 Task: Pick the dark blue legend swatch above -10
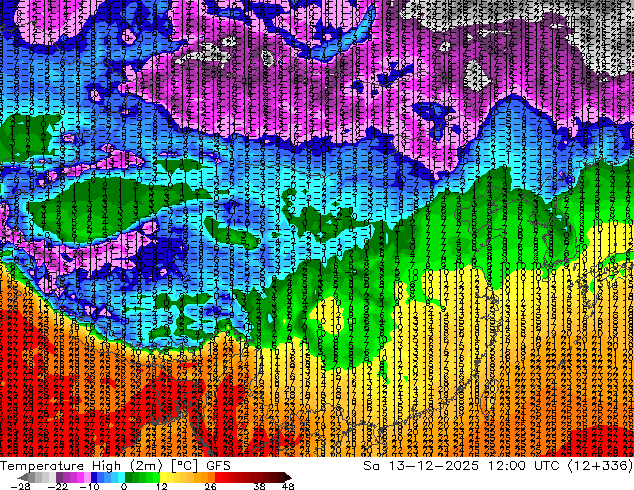(94, 477)
